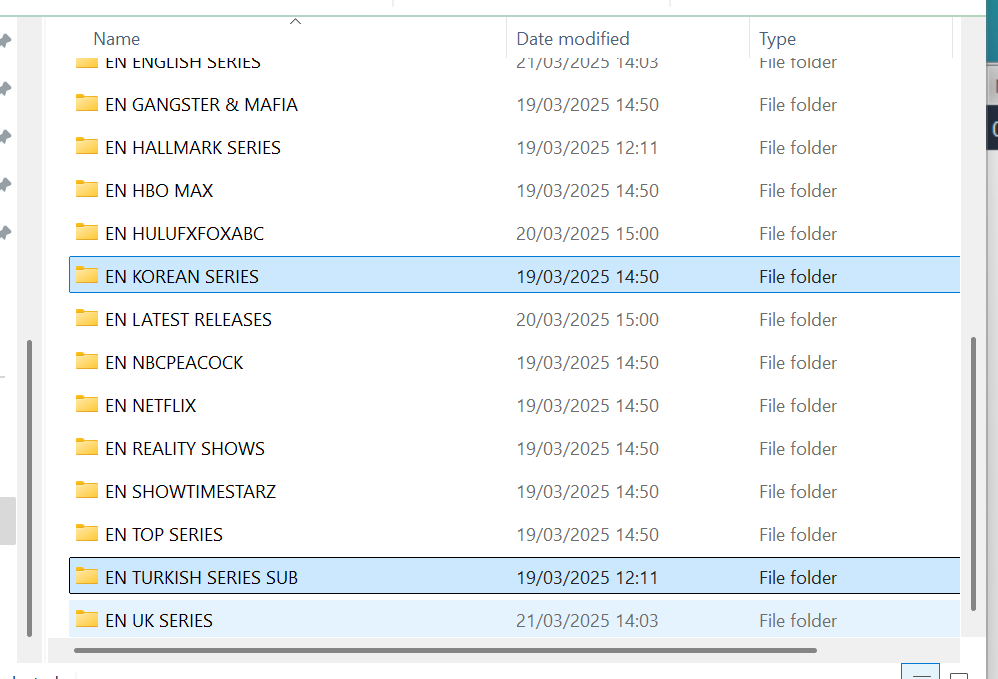Select the folder icon next to EN NETFLIX

click(87, 405)
